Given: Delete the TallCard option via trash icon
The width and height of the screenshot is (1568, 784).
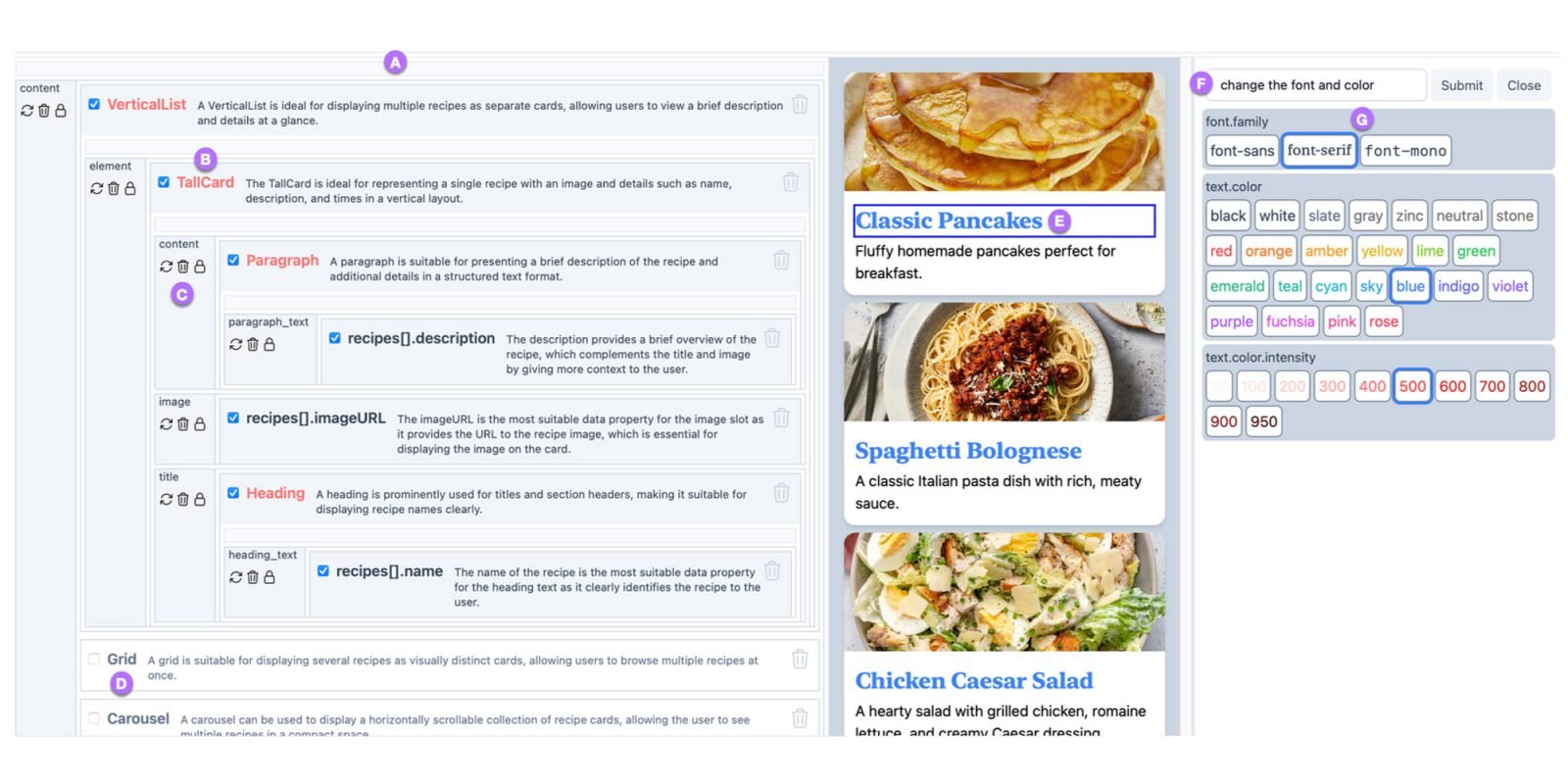Looking at the screenshot, I should coord(791,182).
